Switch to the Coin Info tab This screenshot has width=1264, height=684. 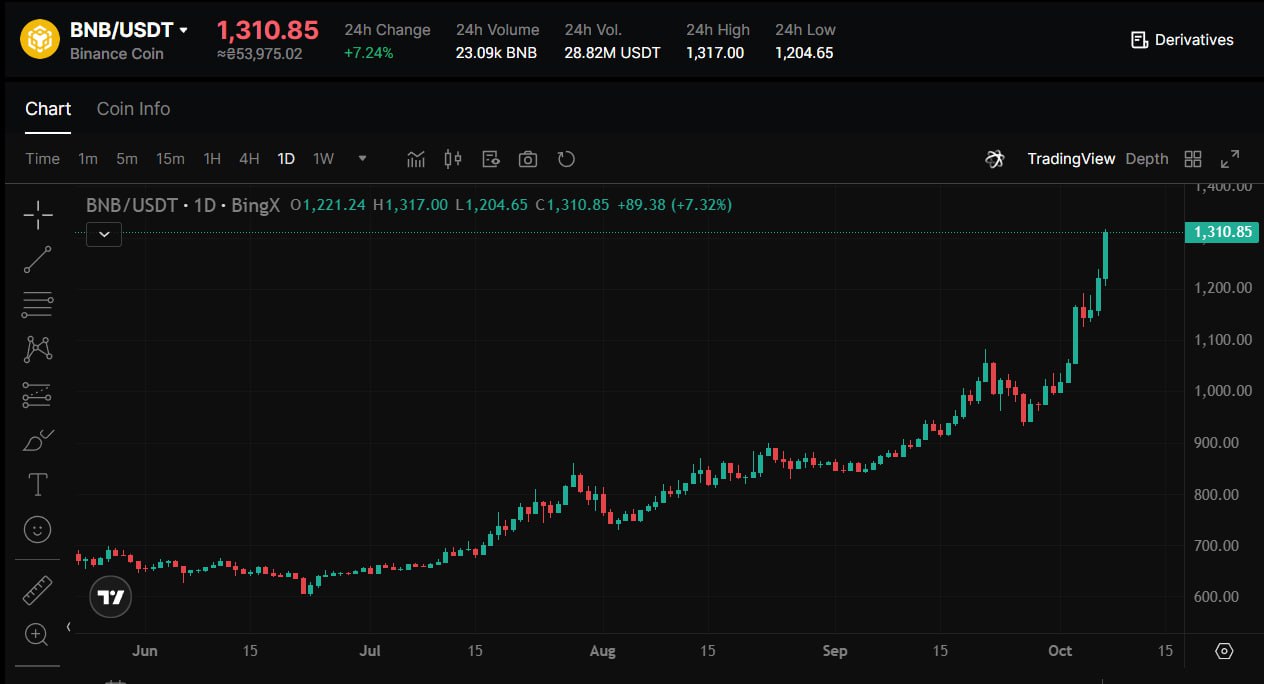133,109
